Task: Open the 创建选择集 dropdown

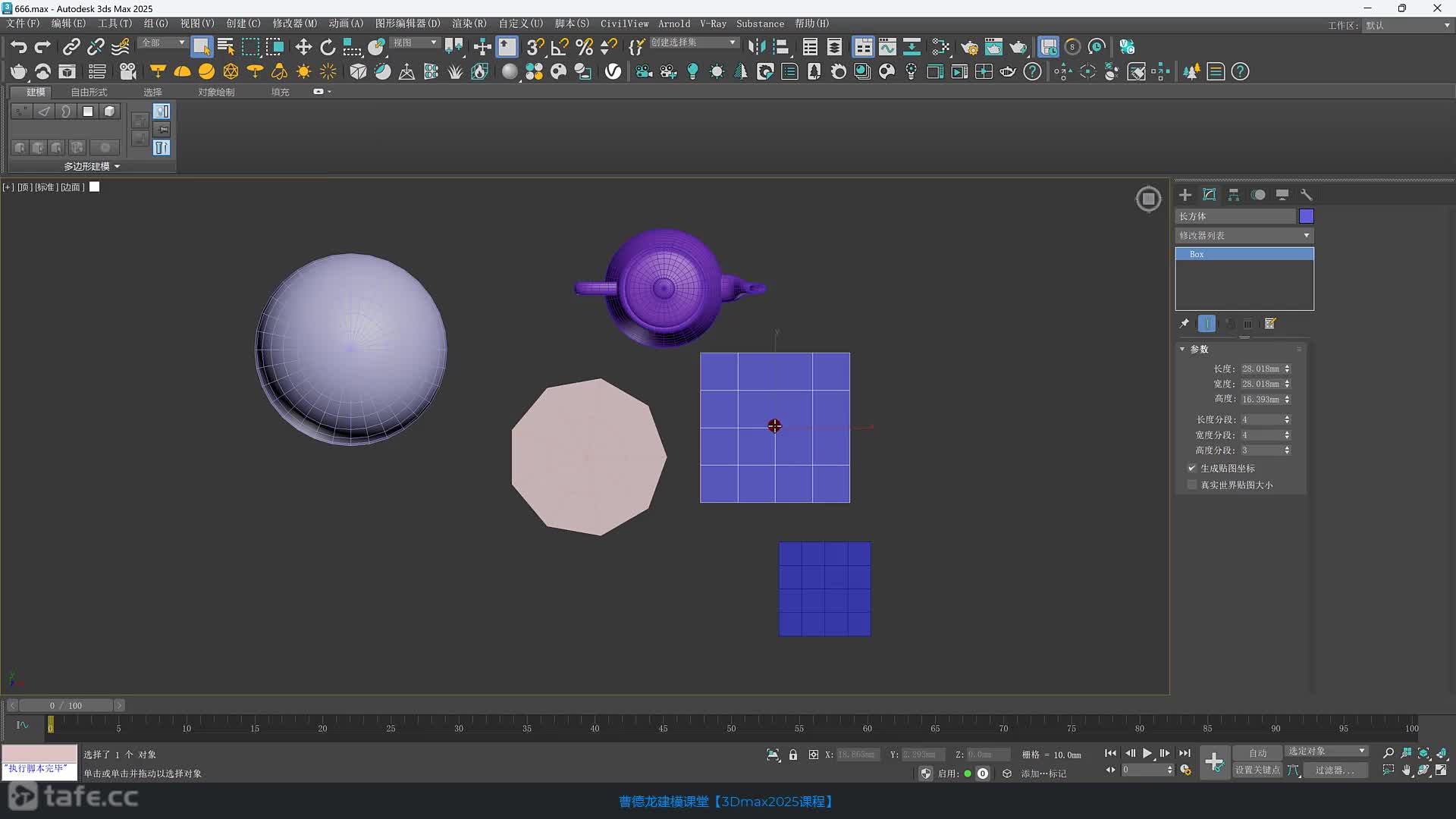Action: click(694, 42)
